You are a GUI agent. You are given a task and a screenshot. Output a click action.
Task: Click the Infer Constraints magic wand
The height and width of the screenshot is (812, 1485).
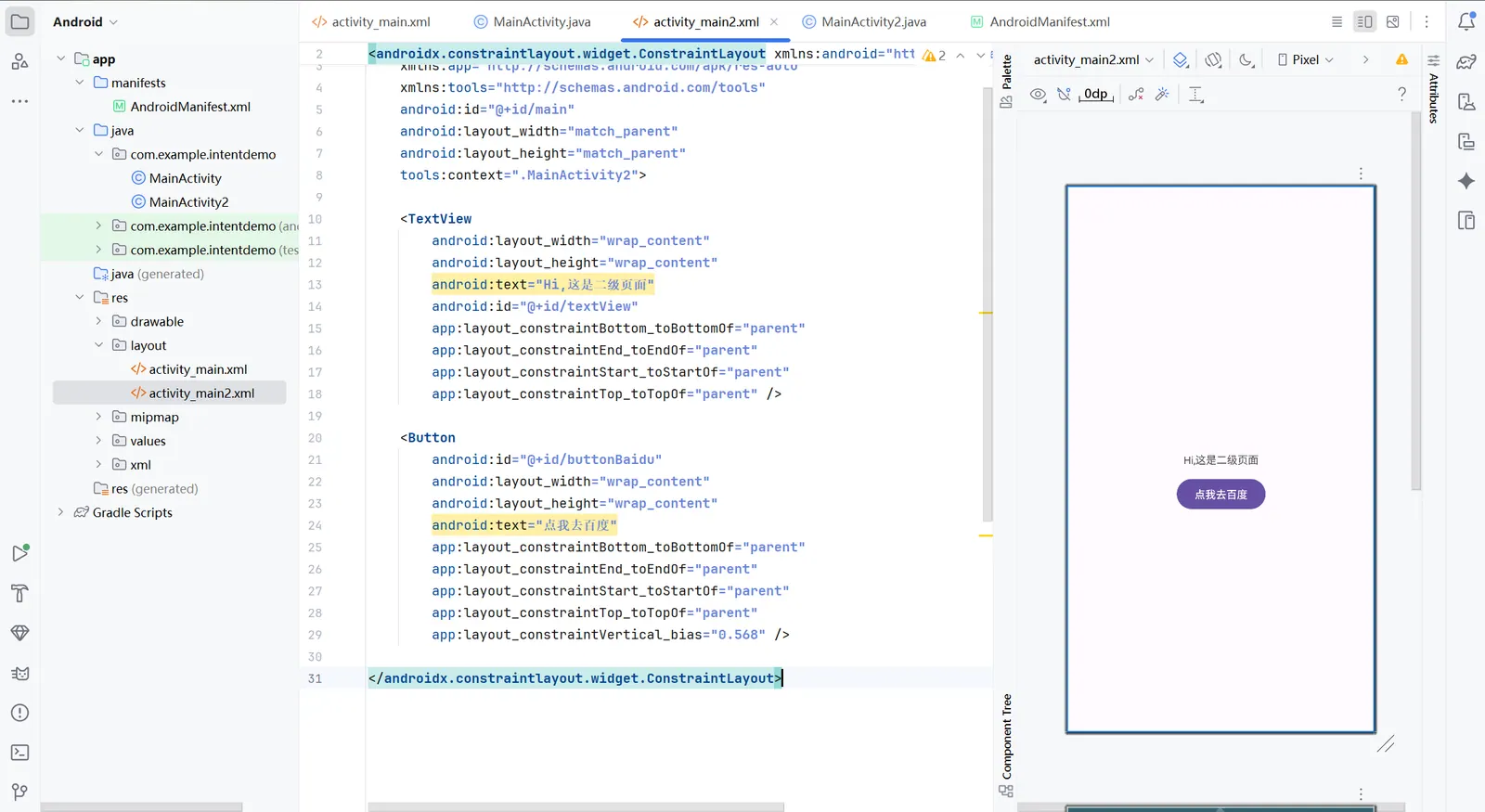pos(1162,95)
